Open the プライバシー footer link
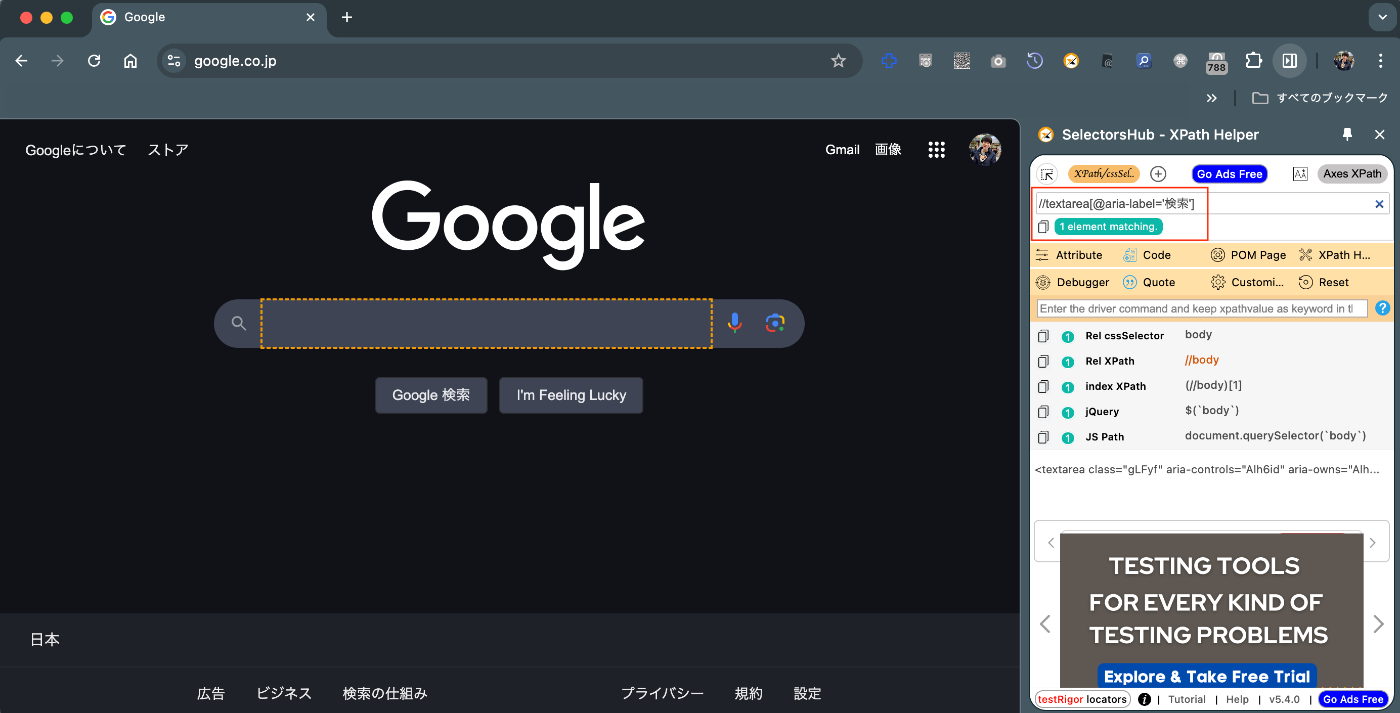The width and height of the screenshot is (1400, 713). tap(662, 693)
